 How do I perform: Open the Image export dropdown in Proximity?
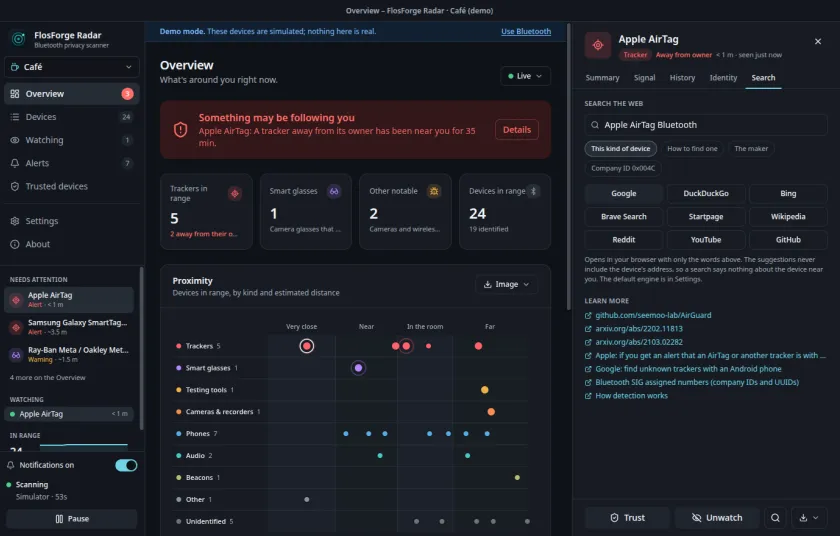[506, 284]
